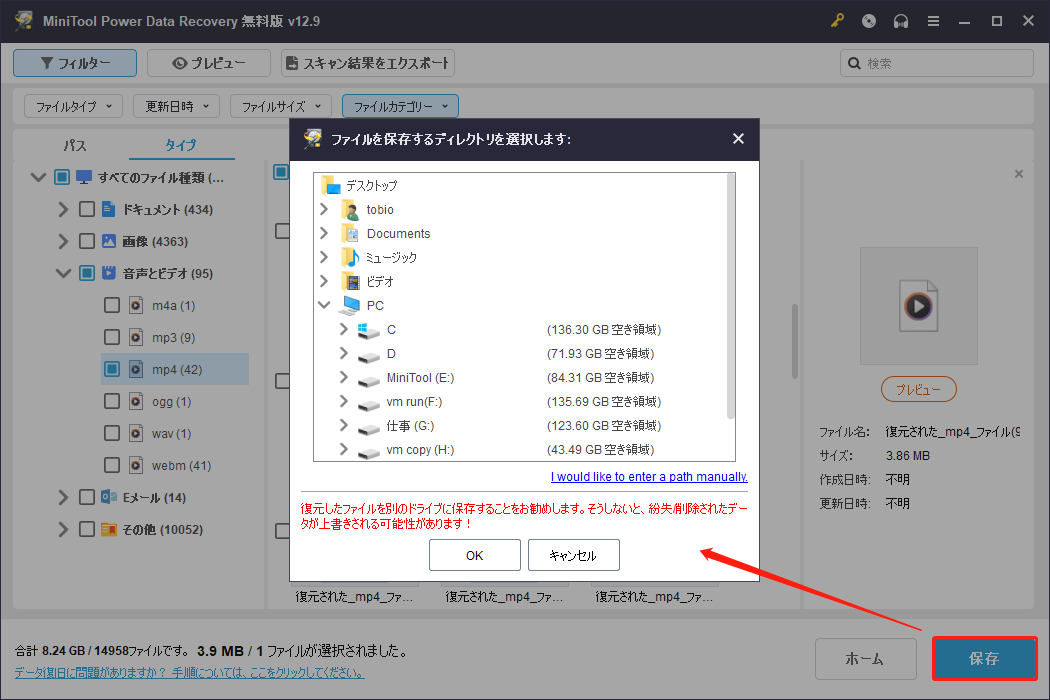1050x700 pixels.
Task: Click the C drive Windows icon
Action: [x=368, y=330]
